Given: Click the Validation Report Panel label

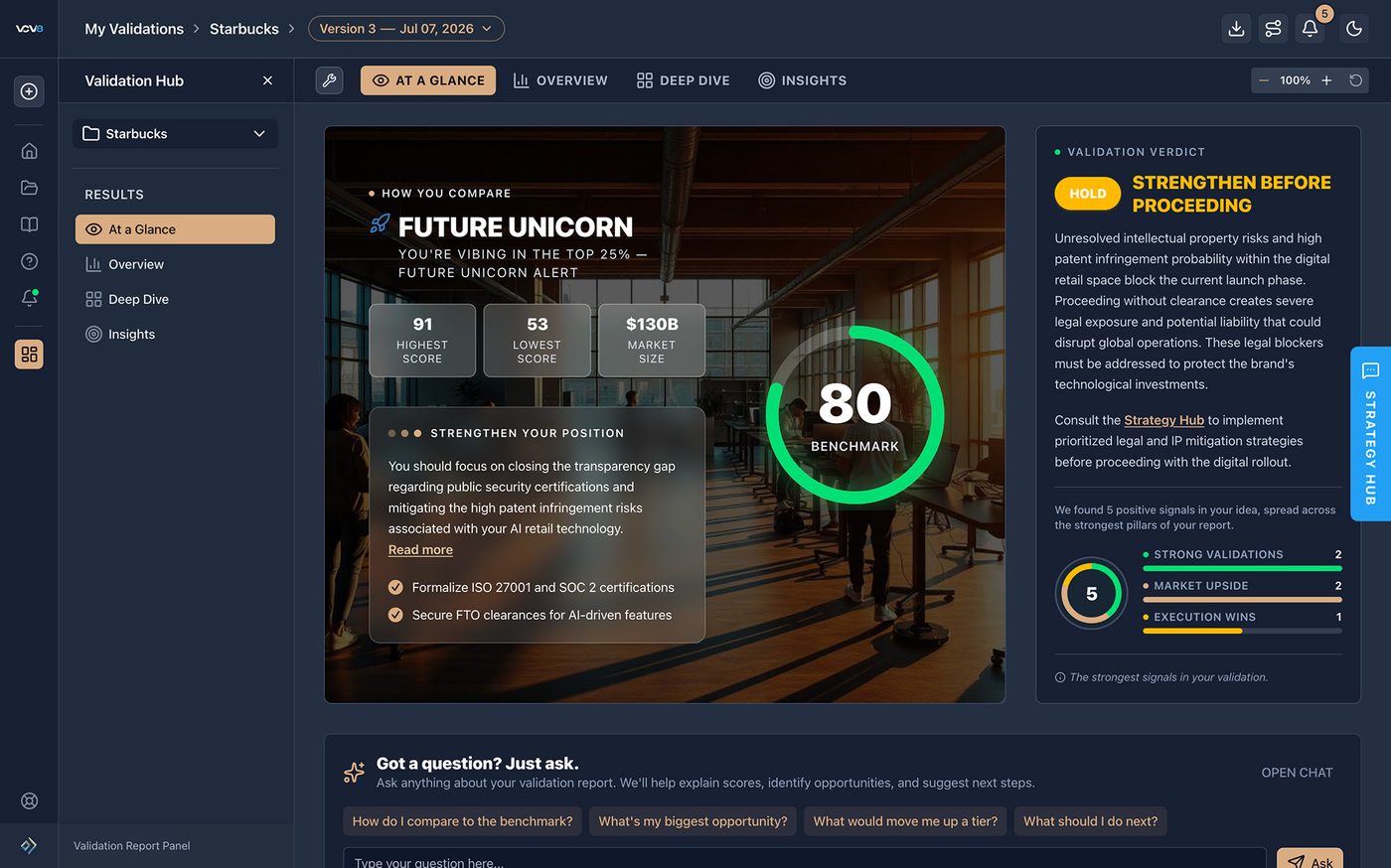Looking at the screenshot, I should (132, 846).
